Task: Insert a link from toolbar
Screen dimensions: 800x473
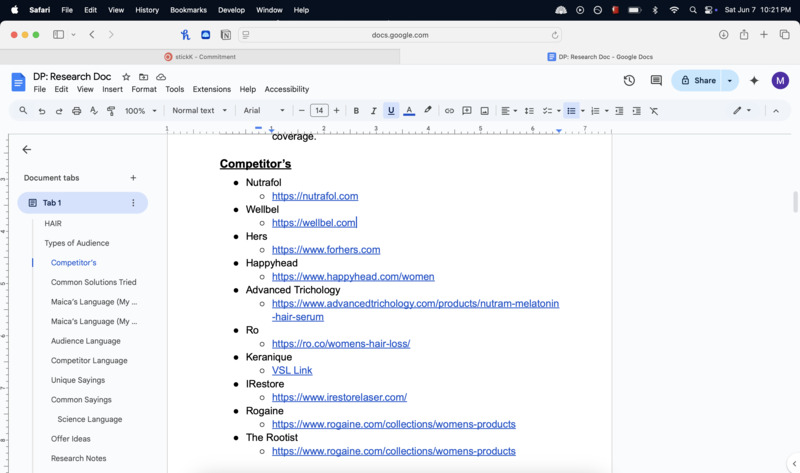Action: point(449,111)
